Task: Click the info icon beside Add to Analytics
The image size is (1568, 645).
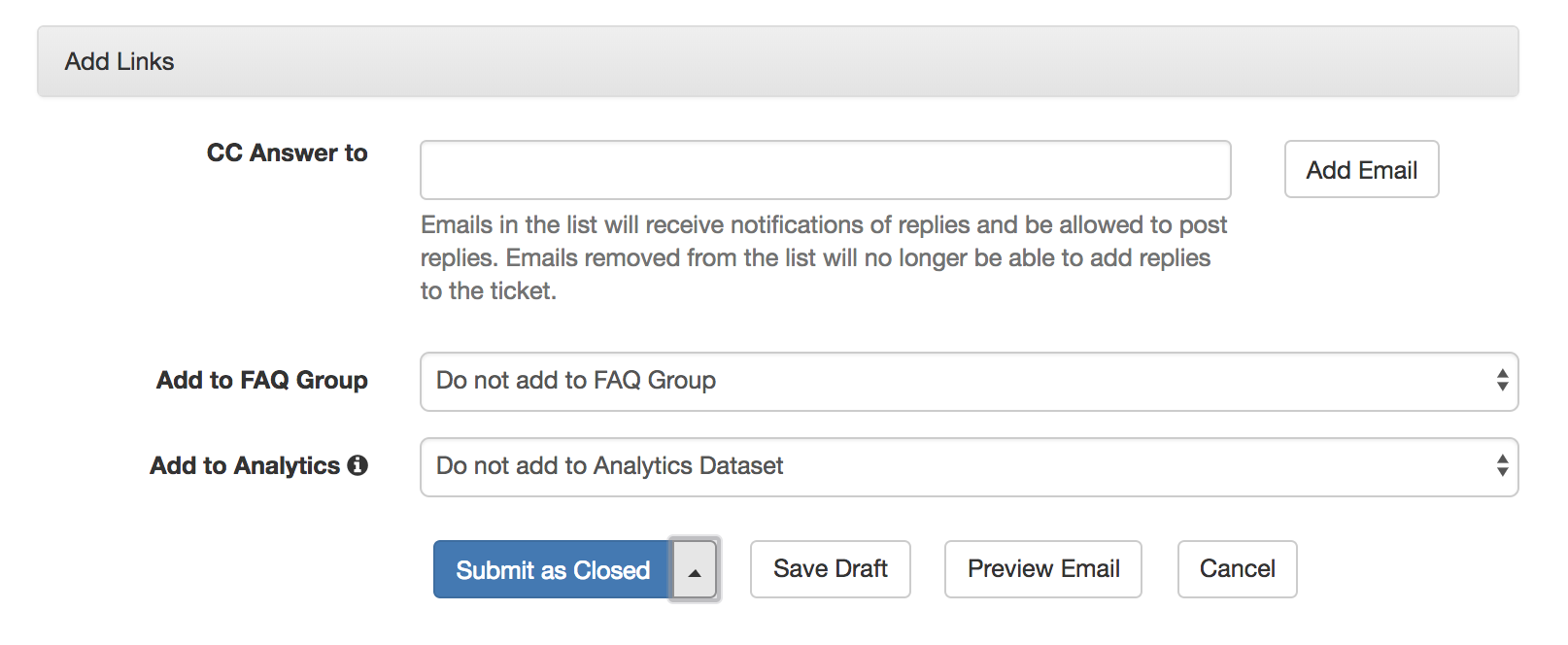Action: coord(358,465)
